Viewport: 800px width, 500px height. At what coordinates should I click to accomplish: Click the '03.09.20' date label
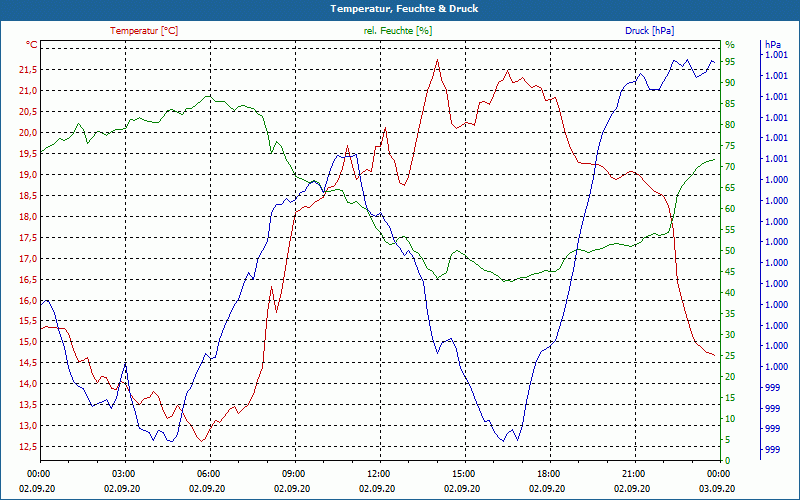717,488
